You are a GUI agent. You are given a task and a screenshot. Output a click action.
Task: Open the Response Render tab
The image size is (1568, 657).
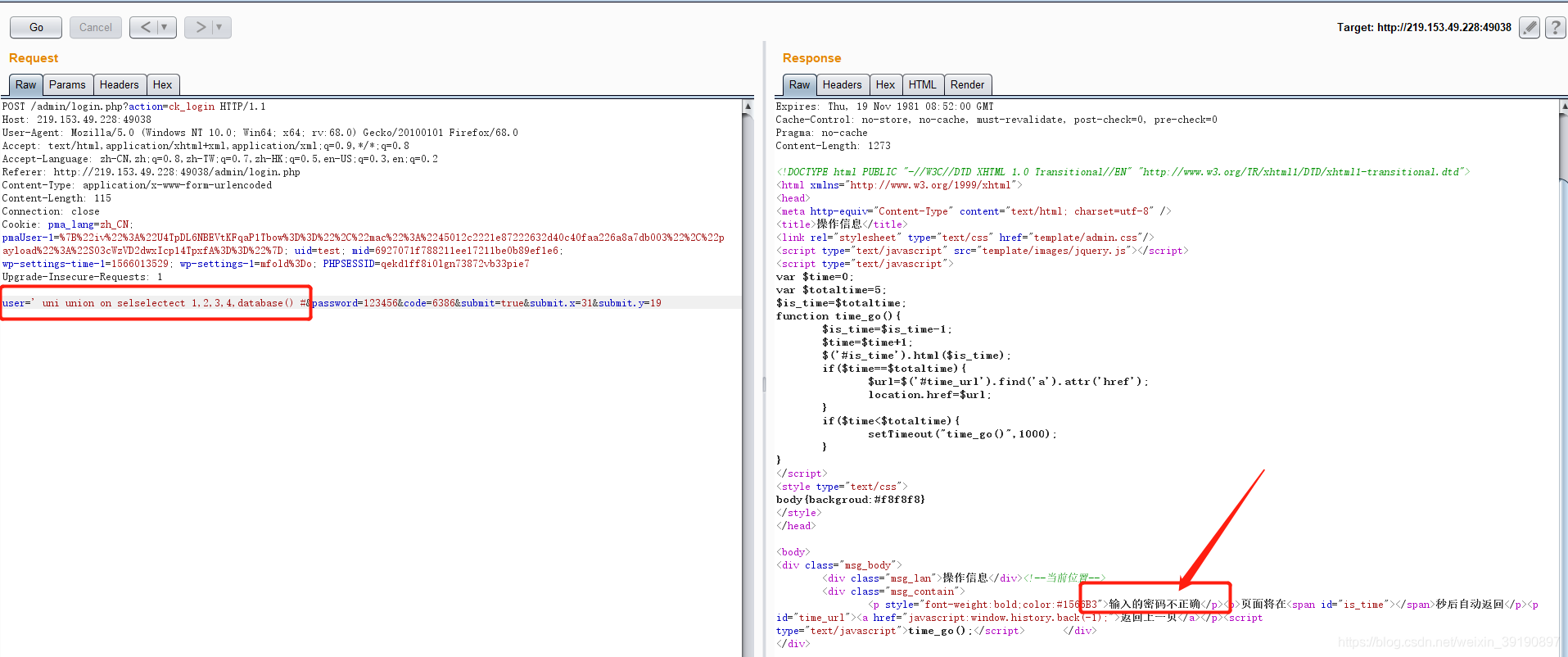(968, 84)
